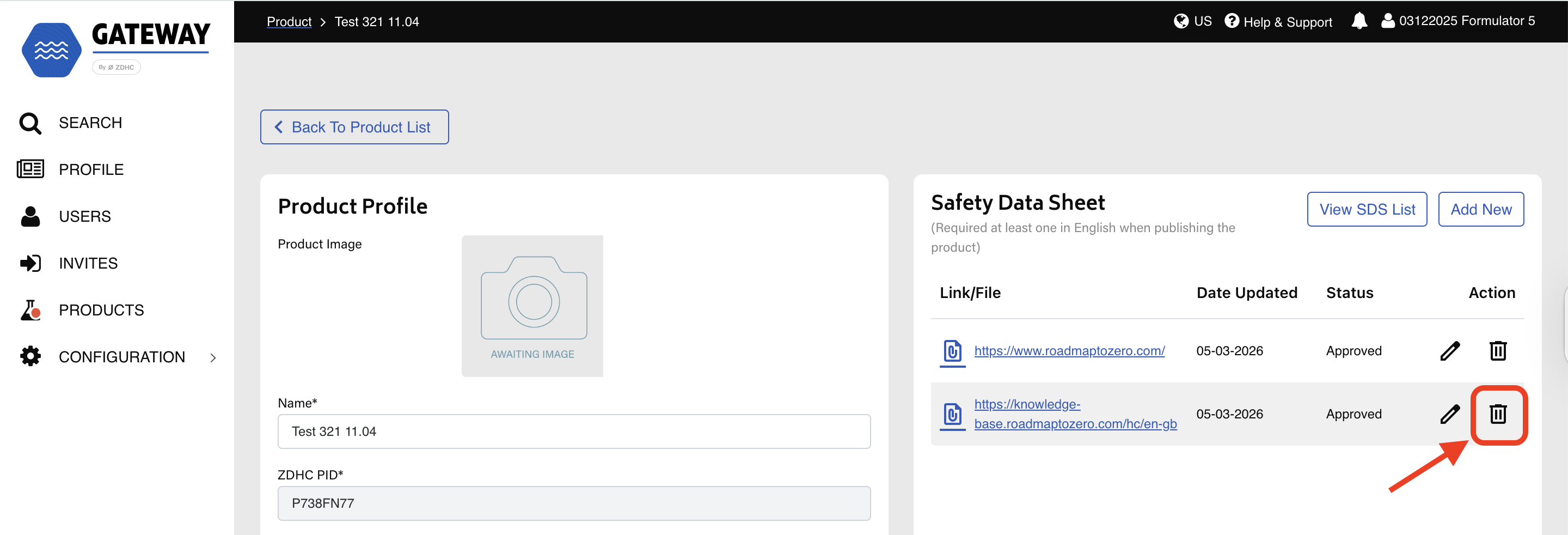Open notifications via the bell icon
Screen dimensions: 1568x535
[x=1359, y=20]
